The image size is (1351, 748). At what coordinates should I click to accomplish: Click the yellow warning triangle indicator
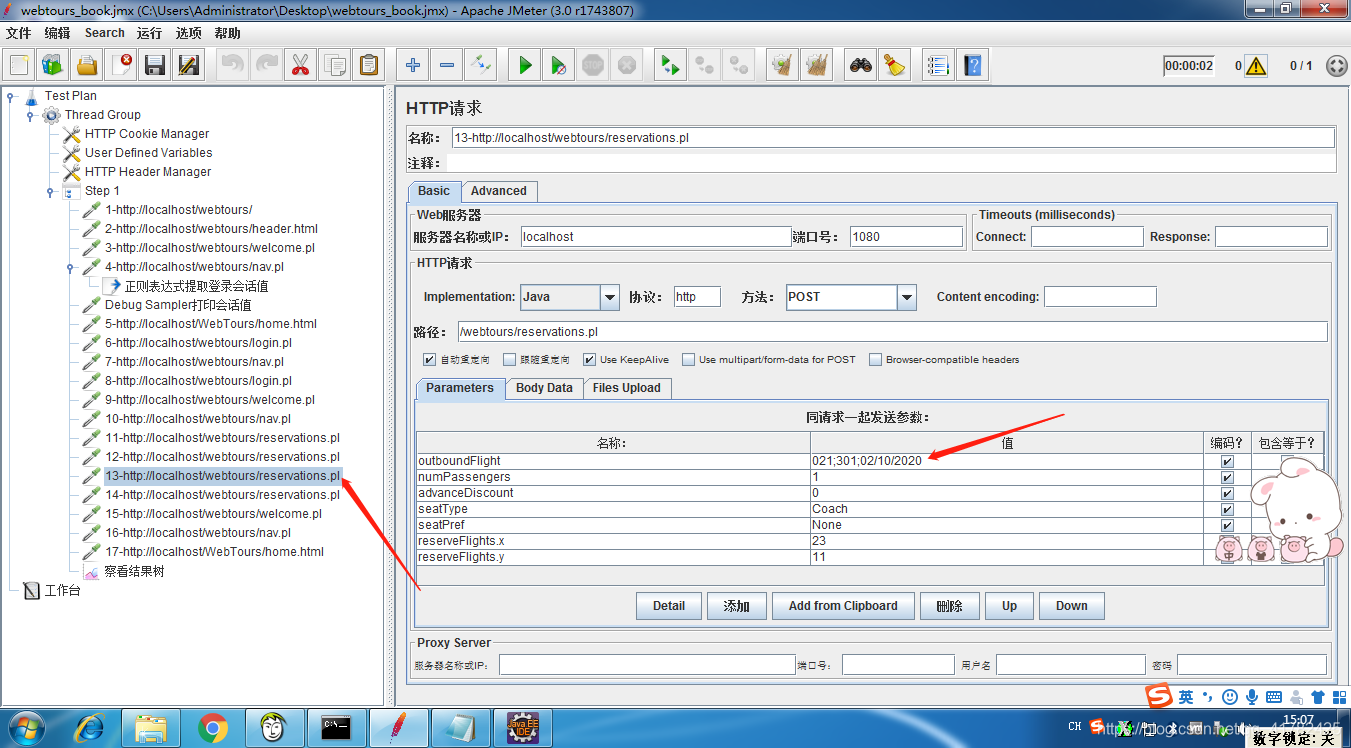[1256, 66]
